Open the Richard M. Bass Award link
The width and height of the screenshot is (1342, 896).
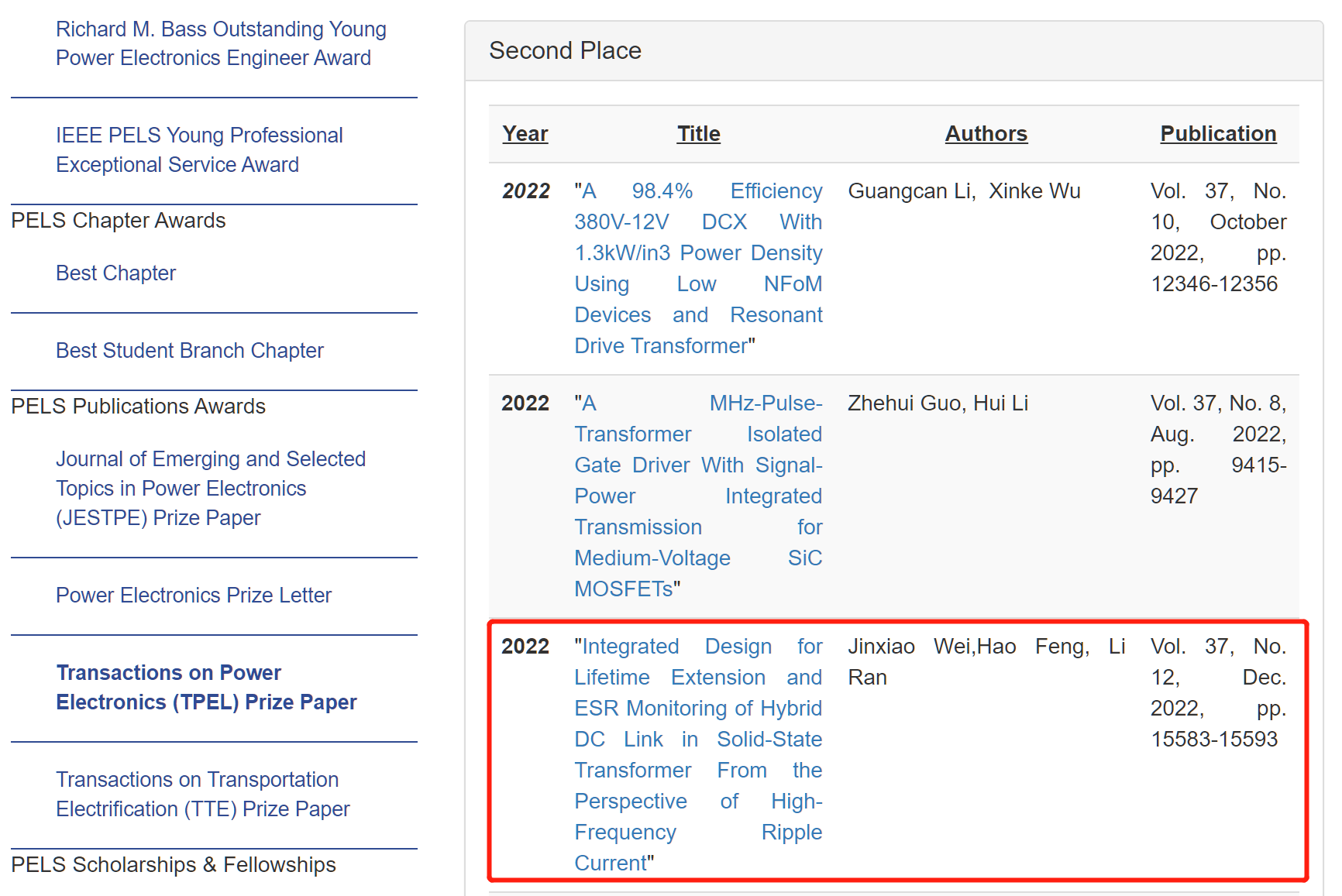coord(221,43)
